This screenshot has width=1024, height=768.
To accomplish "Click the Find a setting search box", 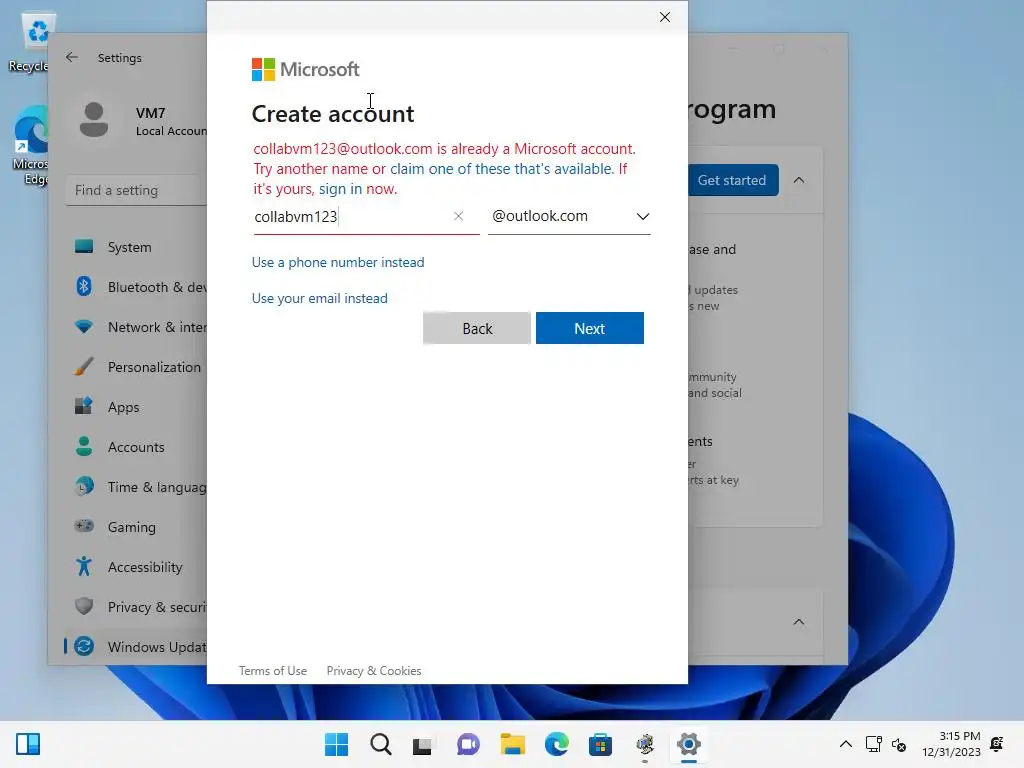I will (136, 190).
